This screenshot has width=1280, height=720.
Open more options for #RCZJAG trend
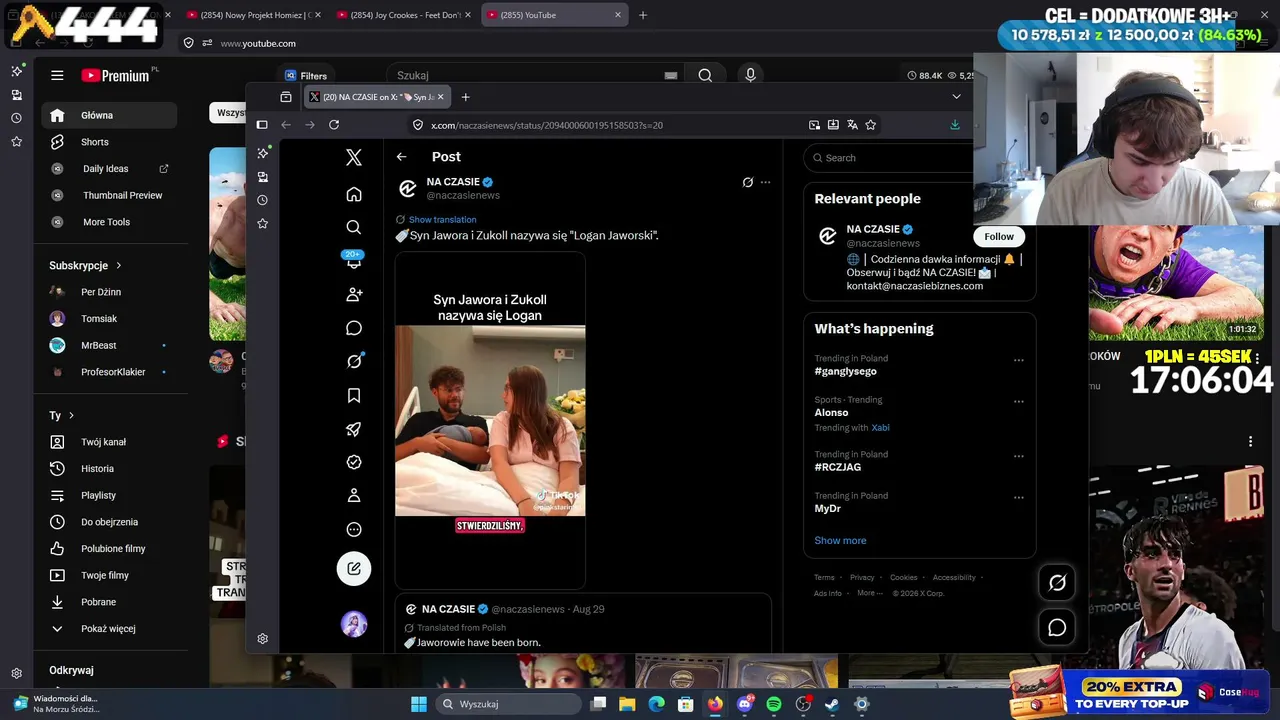(x=1019, y=456)
